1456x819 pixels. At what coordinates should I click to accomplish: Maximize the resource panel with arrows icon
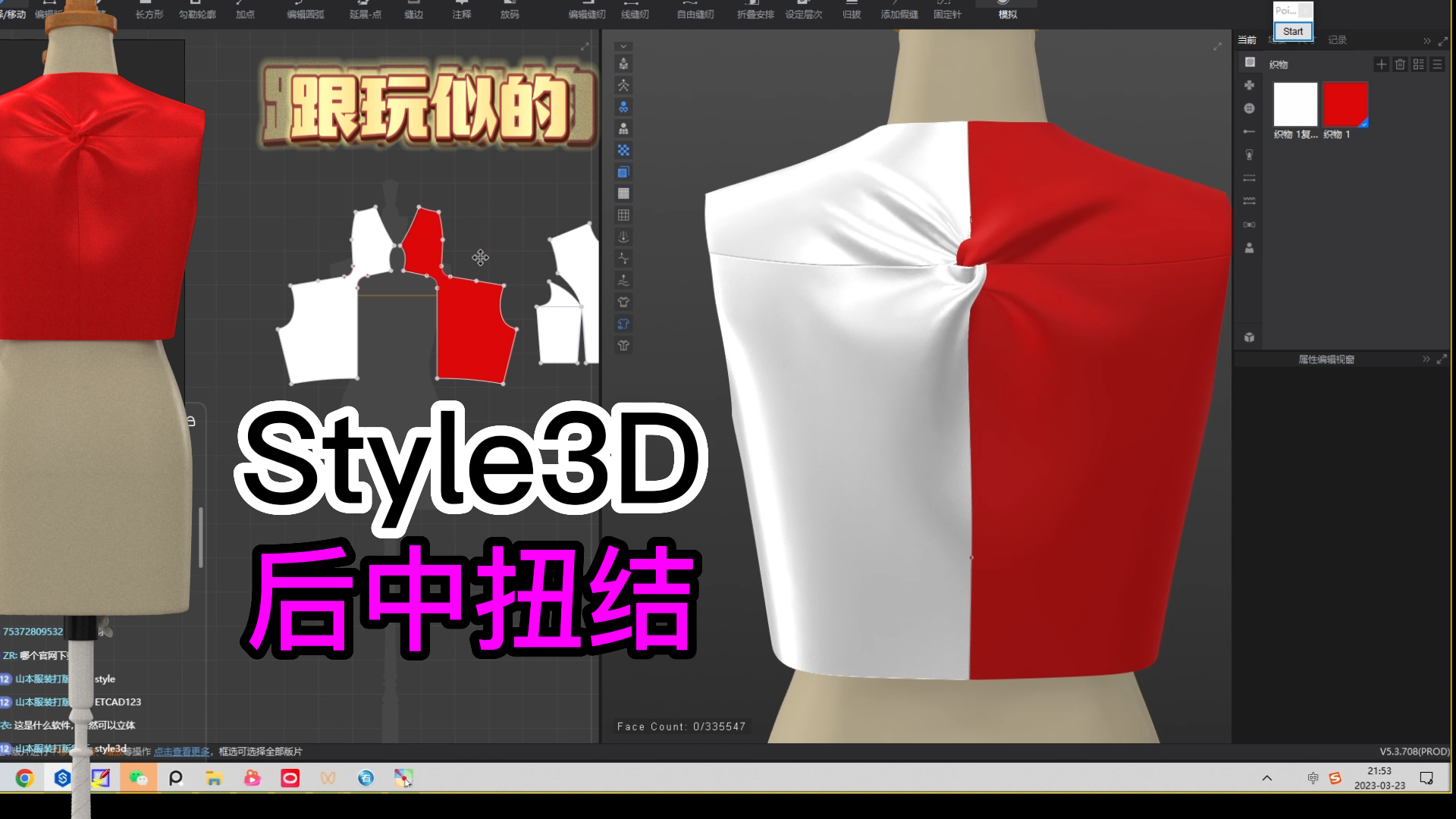1442,41
